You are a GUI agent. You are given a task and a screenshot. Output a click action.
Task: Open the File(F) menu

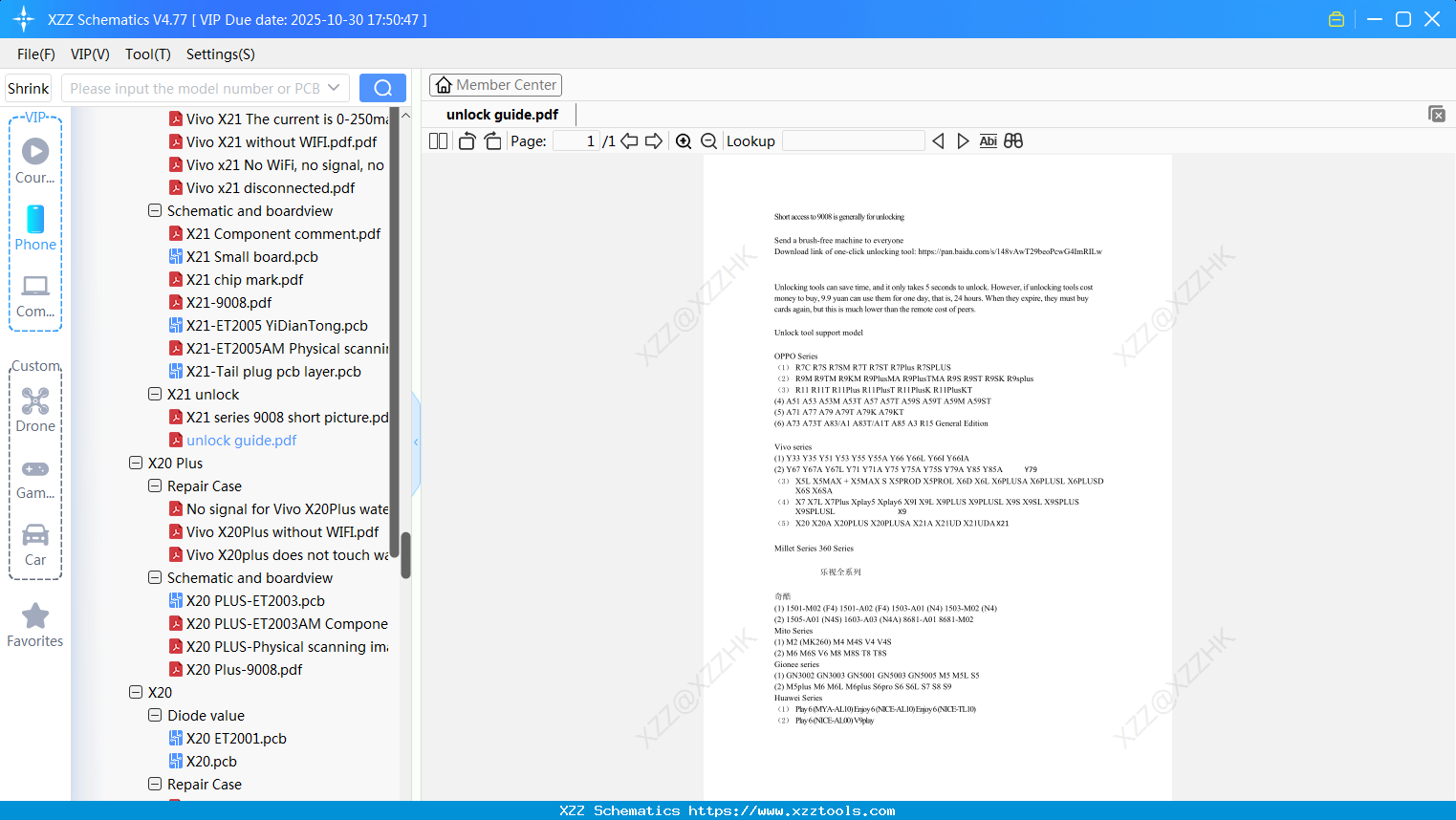coord(36,54)
